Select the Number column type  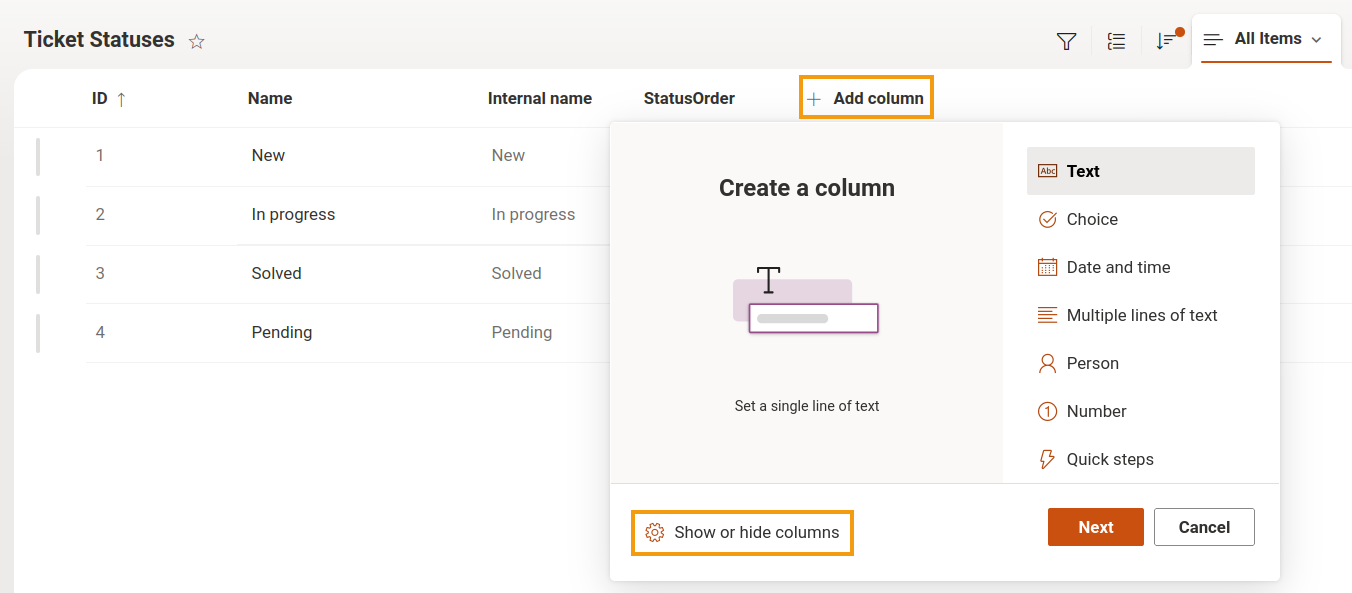[x=1141, y=411]
